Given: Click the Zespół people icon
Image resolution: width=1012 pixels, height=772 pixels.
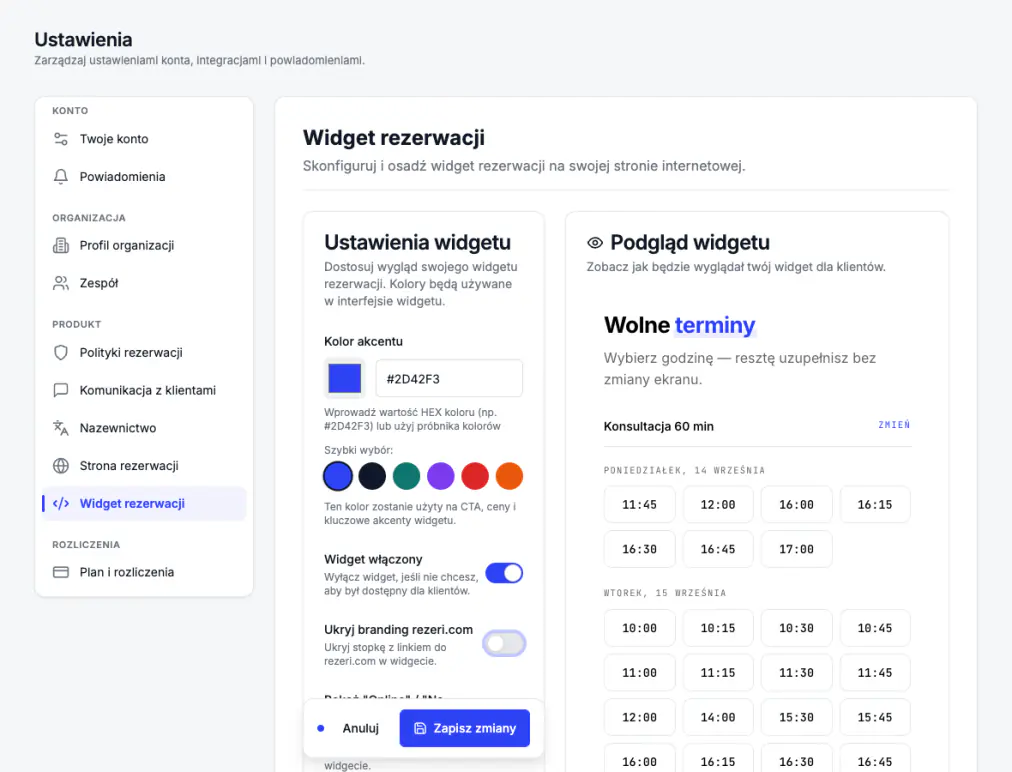Looking at the screenshot, I should coord(61,283).
